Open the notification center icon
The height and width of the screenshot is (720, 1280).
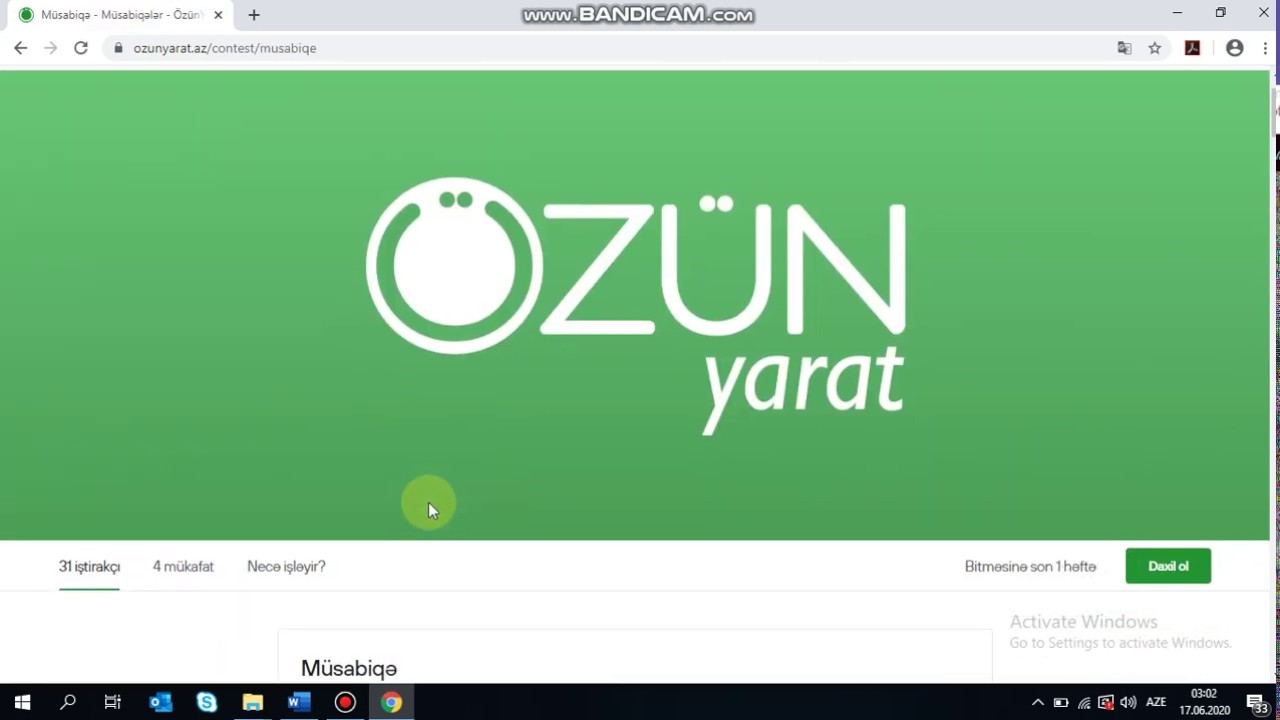(x=1258, y=703)
